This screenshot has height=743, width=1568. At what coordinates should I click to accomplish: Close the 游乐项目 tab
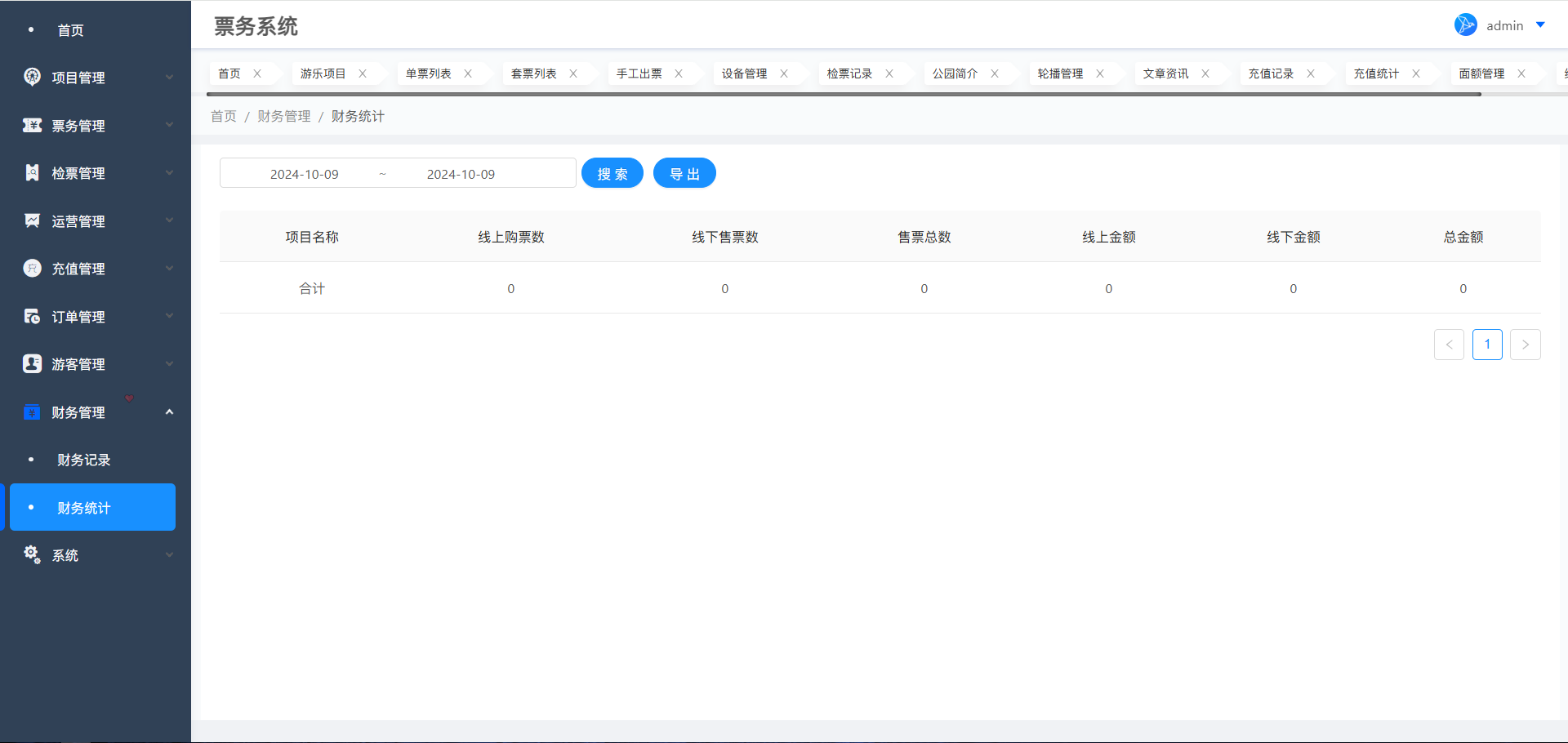click(x=363, y=73)
